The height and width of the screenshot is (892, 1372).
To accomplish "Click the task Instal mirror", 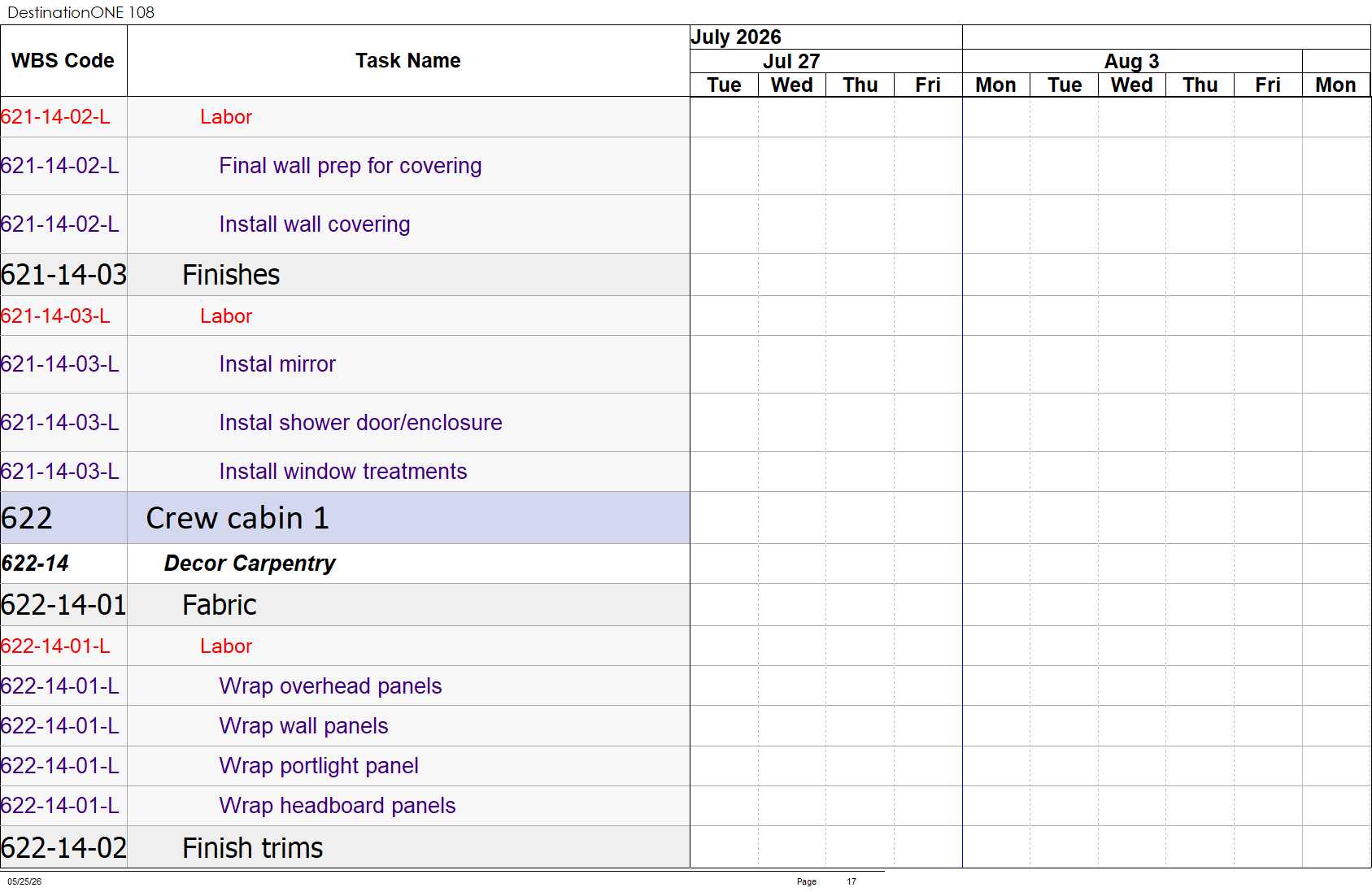I will coord(277,364).
